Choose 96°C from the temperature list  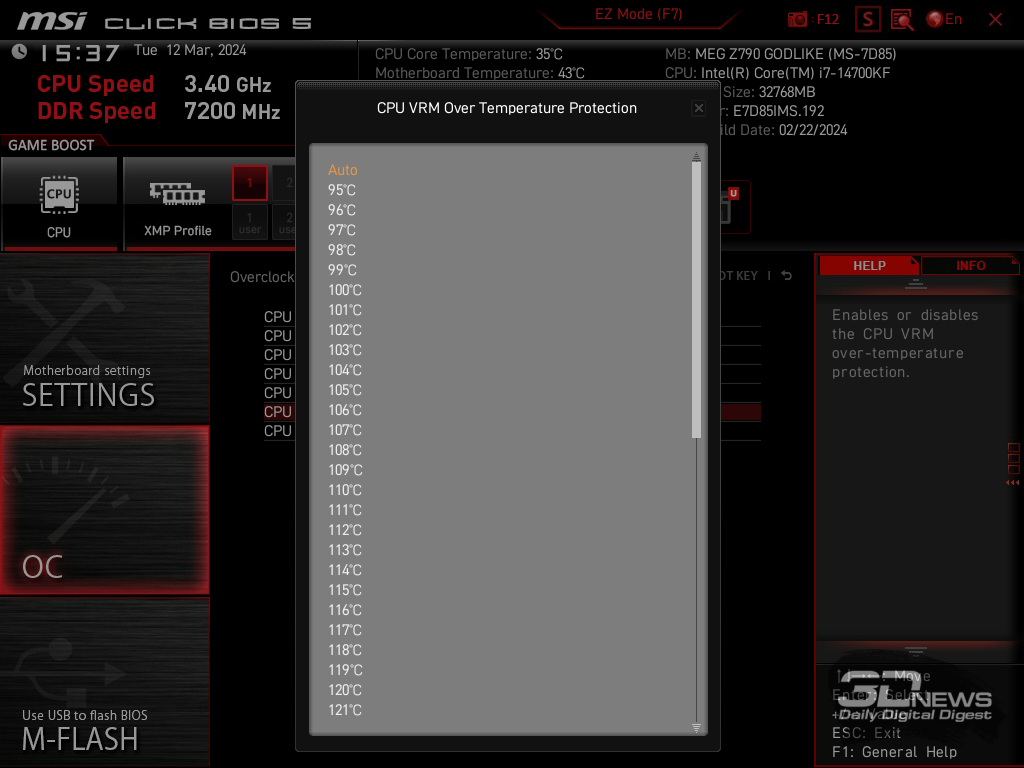[x=342, y=210]
